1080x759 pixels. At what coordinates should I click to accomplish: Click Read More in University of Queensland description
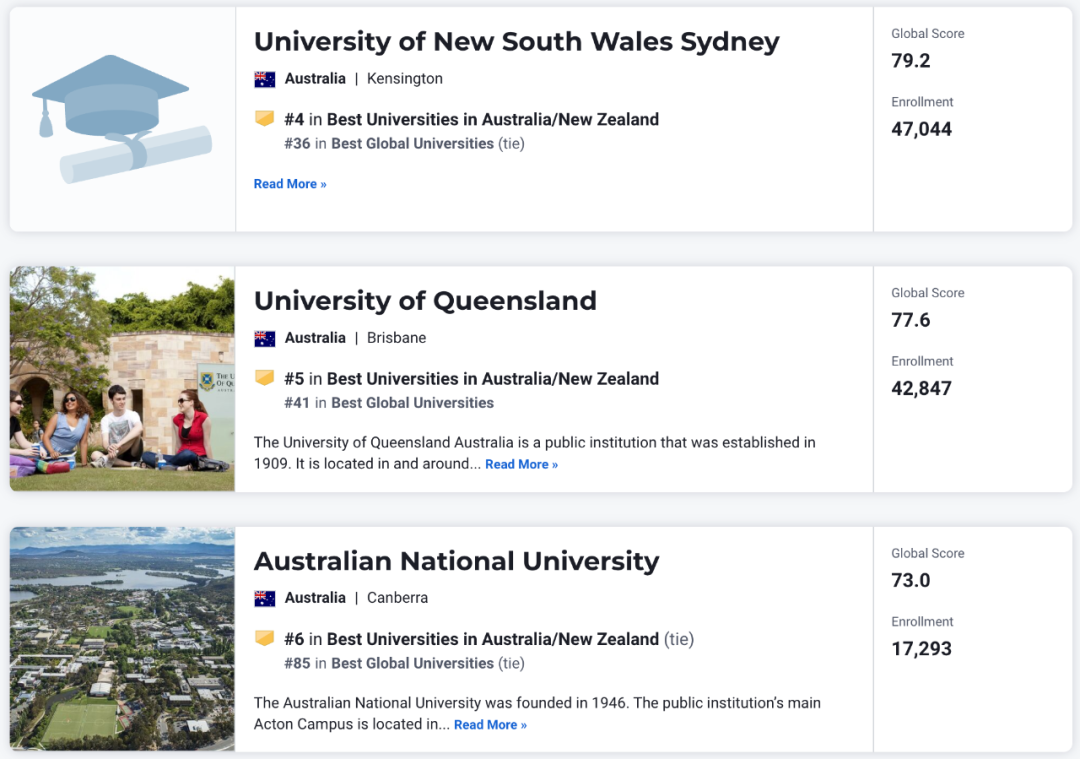tap(521, 464)
